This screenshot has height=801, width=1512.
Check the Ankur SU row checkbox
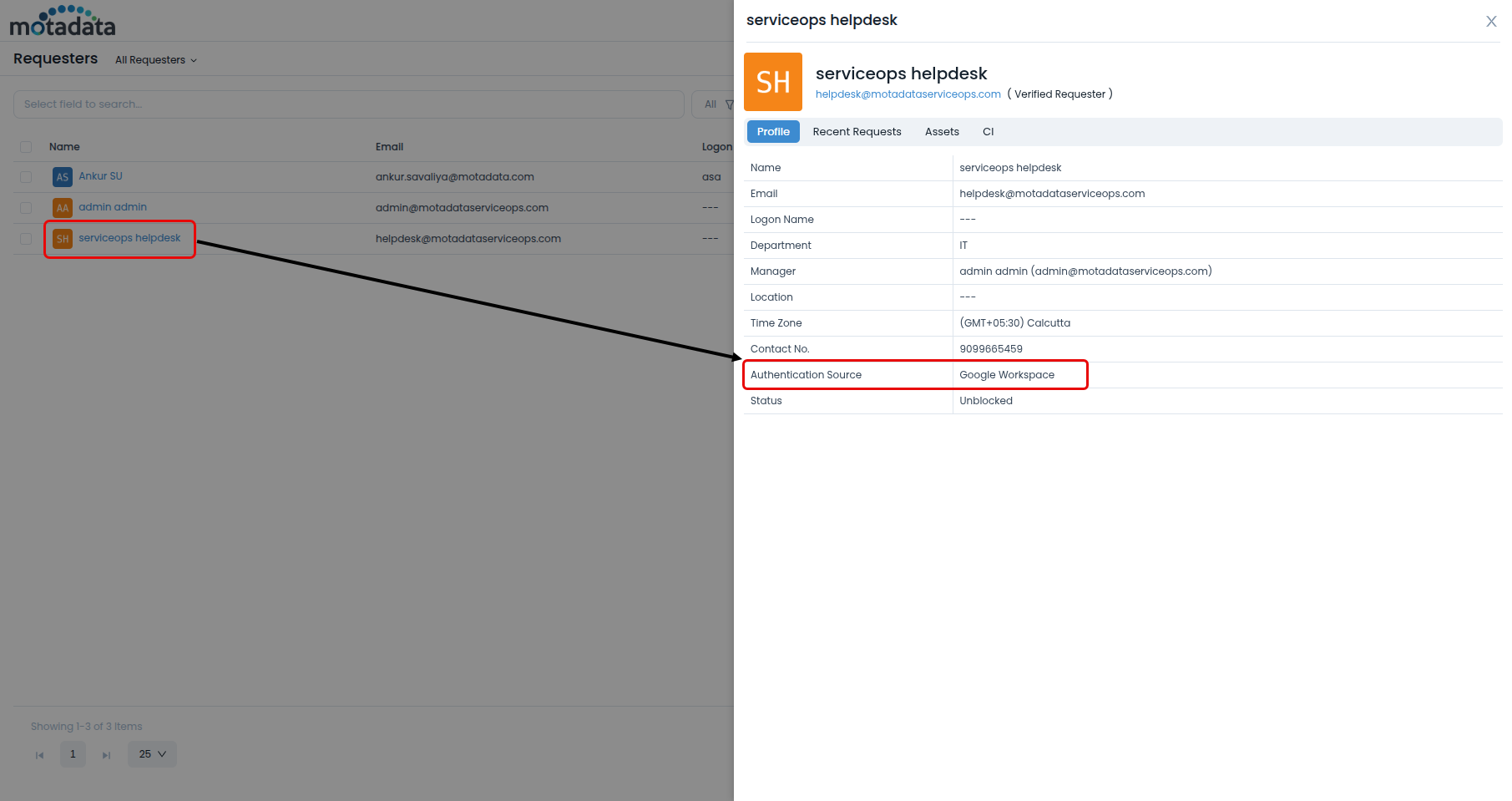tap(26, 177)
